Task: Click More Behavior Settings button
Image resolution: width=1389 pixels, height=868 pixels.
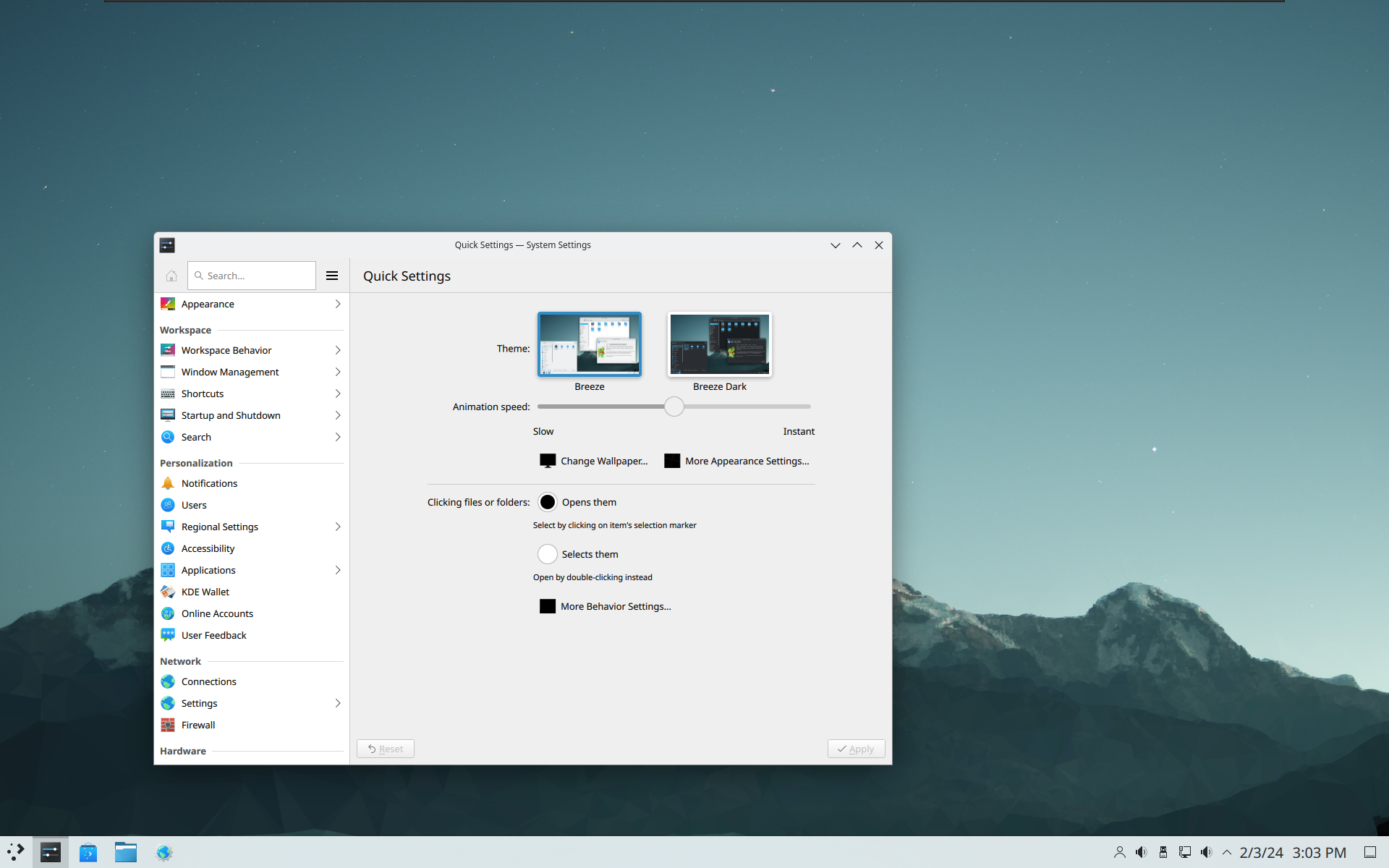Action: point(606,606)
